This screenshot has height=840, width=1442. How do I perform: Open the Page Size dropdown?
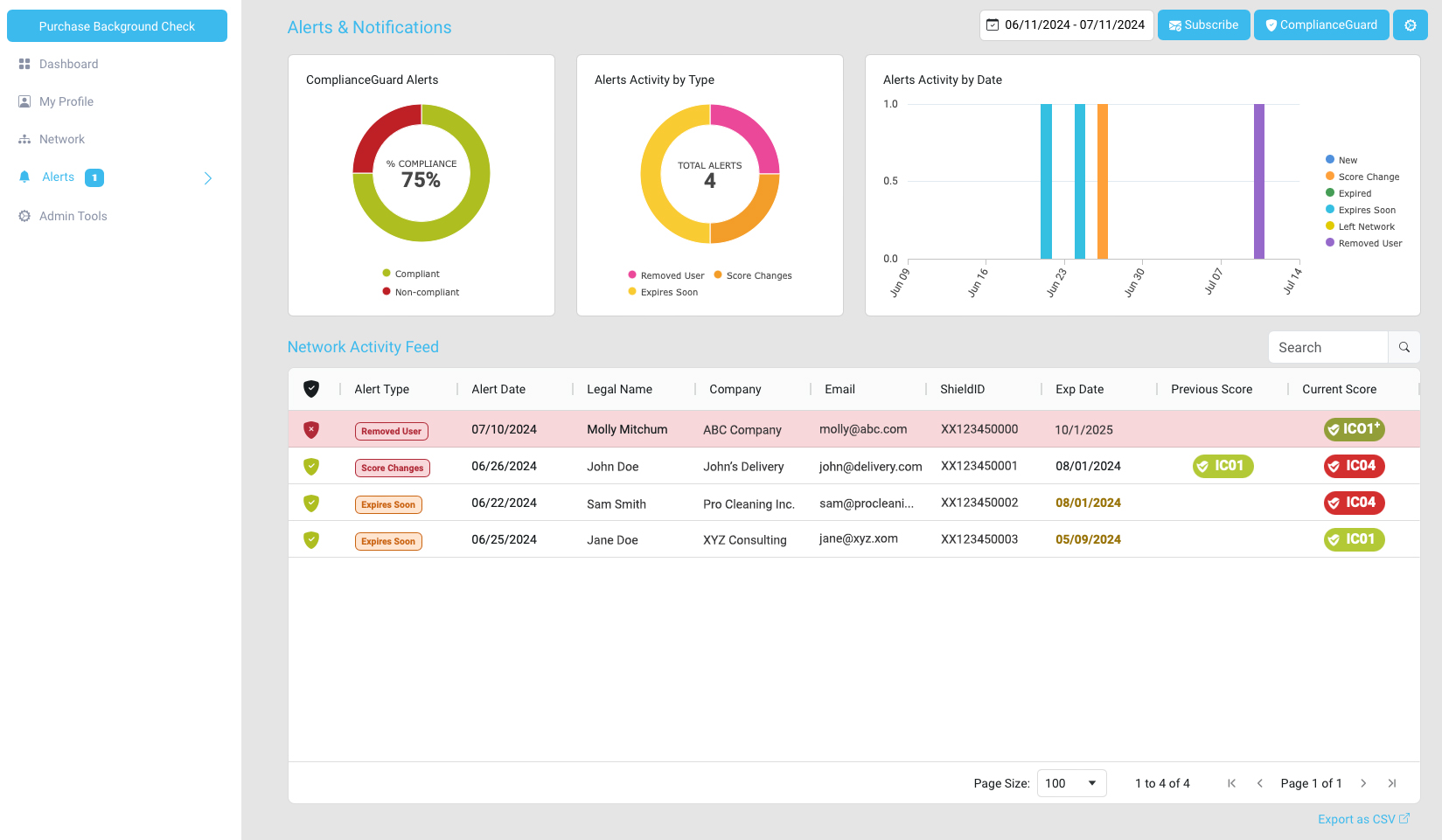coord(1071,783)
